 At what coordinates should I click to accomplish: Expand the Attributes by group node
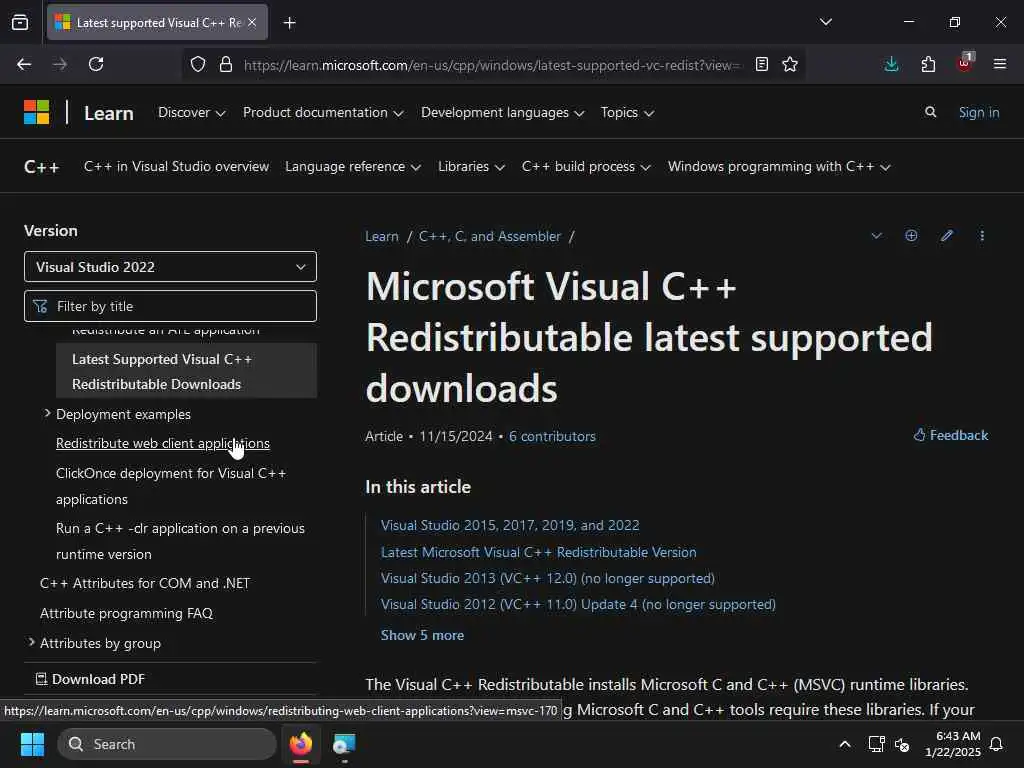(31, 643)
